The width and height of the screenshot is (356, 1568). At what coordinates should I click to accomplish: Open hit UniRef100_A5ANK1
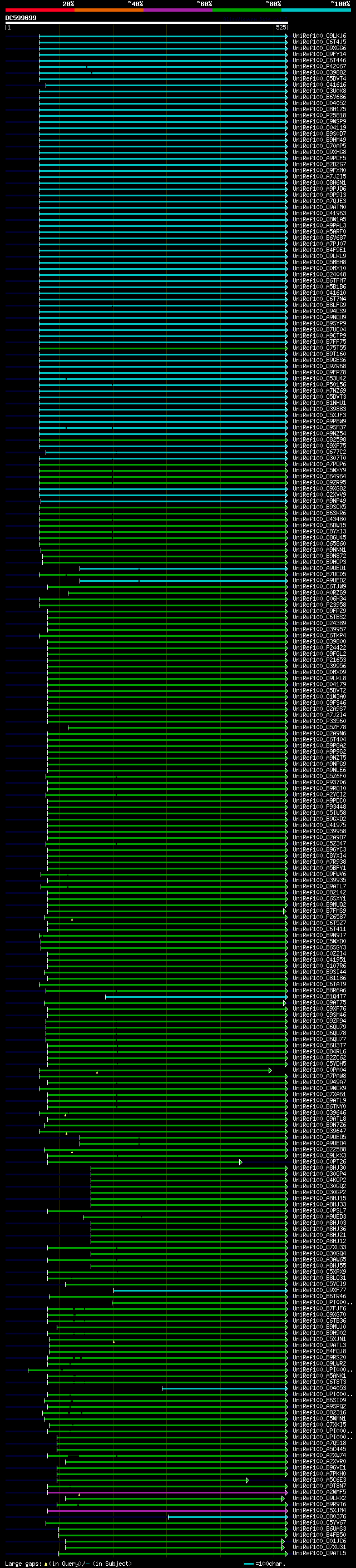(x=319, y=1376)
